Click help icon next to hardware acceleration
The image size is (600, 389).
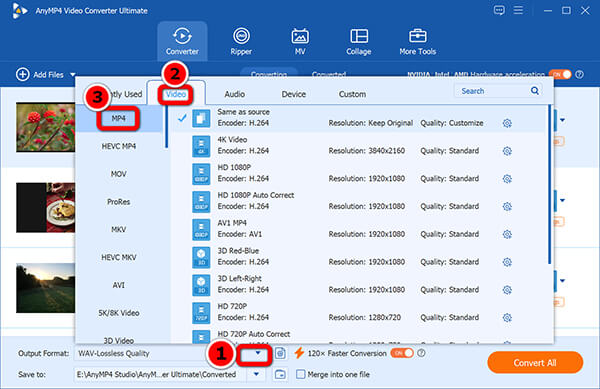[x=580, y=75]
